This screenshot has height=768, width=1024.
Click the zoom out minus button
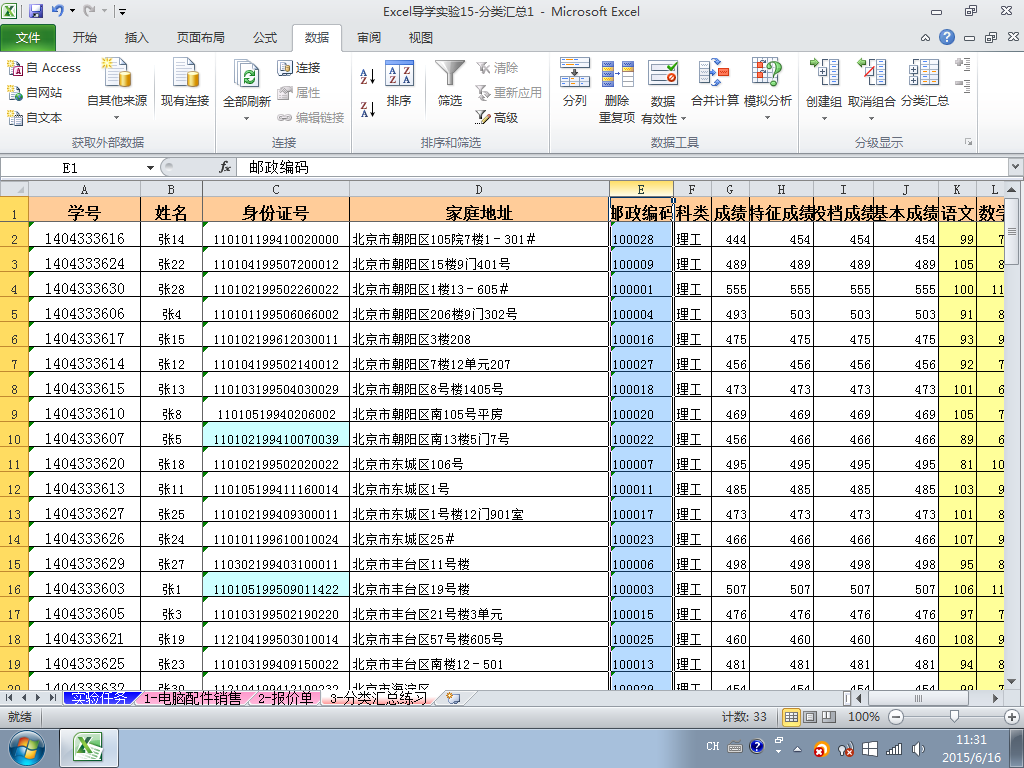(896, 717)
